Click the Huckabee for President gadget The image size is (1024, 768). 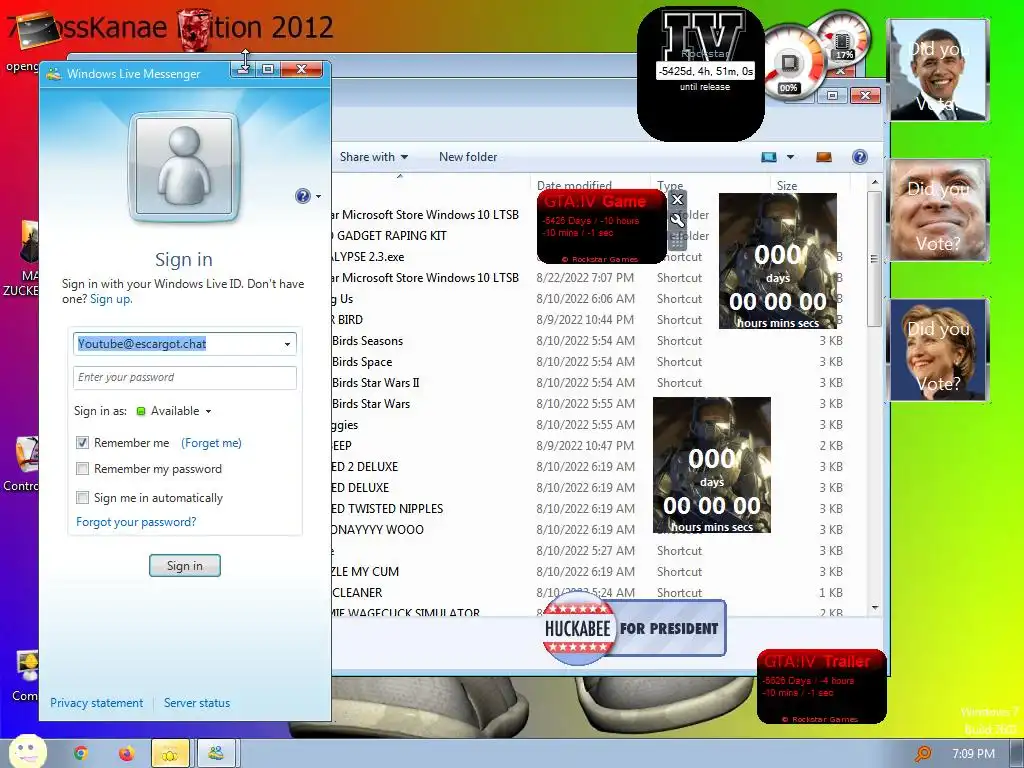click(x=633, y=628)
